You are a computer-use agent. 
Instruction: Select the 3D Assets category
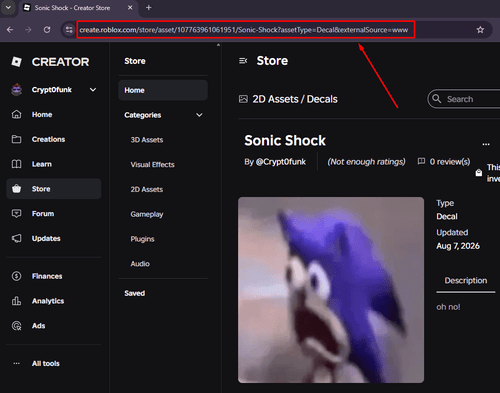coord(147,140)
